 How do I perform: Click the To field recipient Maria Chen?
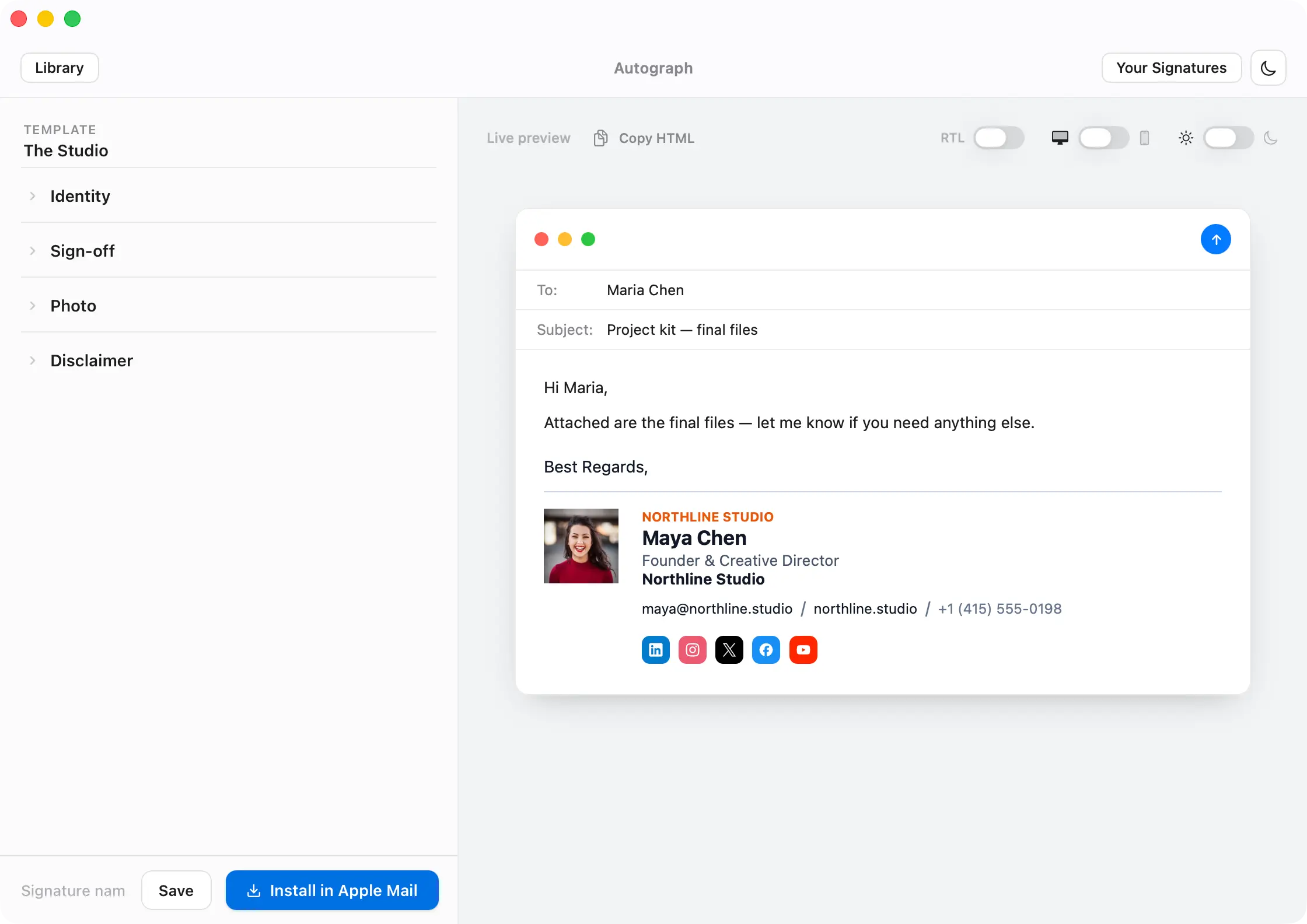coord(645,290)
